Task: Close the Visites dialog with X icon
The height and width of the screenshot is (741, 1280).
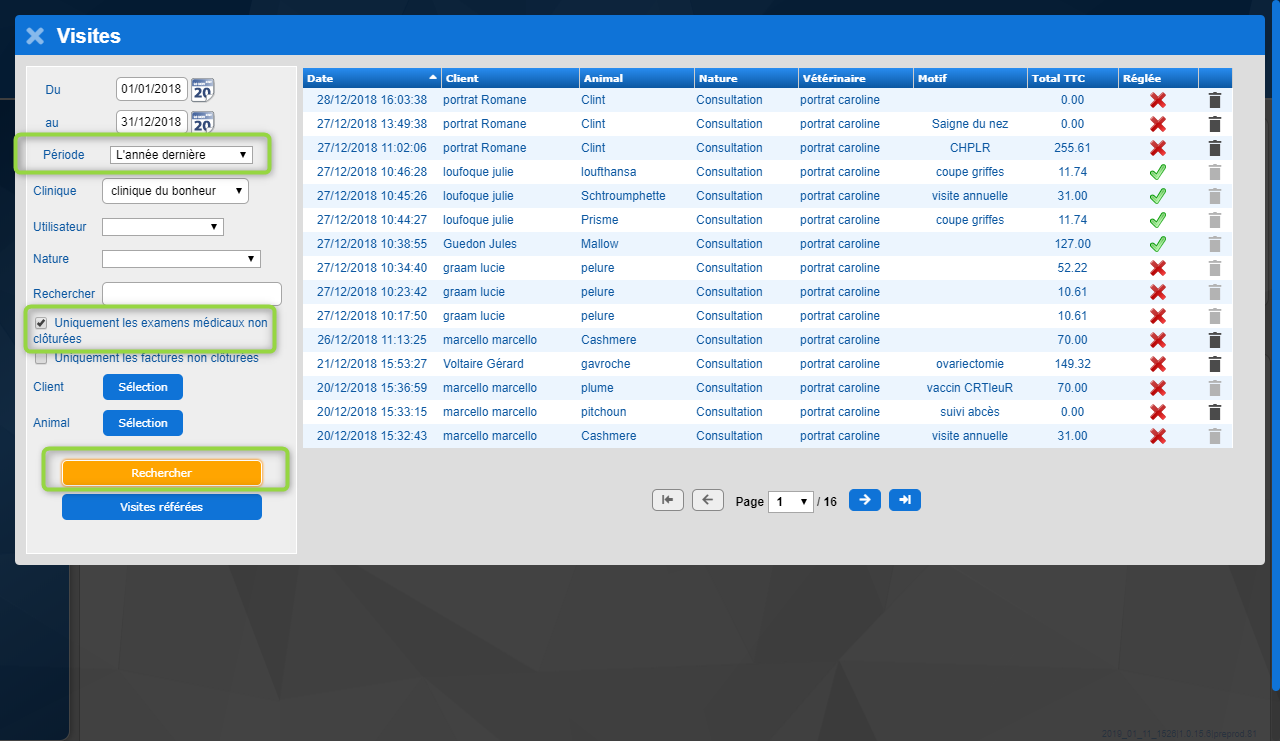Action: click(35, 36)
